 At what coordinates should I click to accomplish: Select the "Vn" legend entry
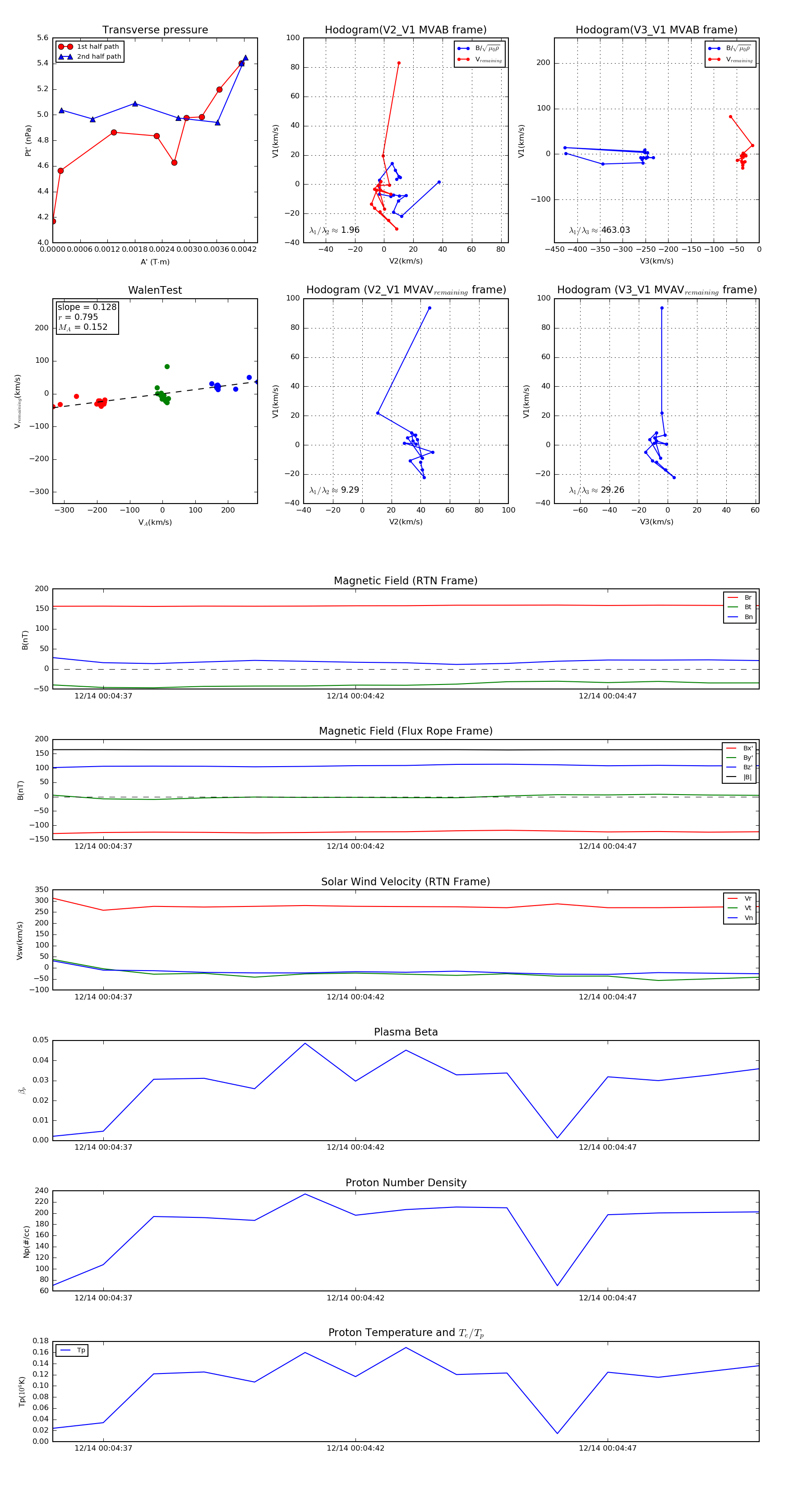pos(740,918)
